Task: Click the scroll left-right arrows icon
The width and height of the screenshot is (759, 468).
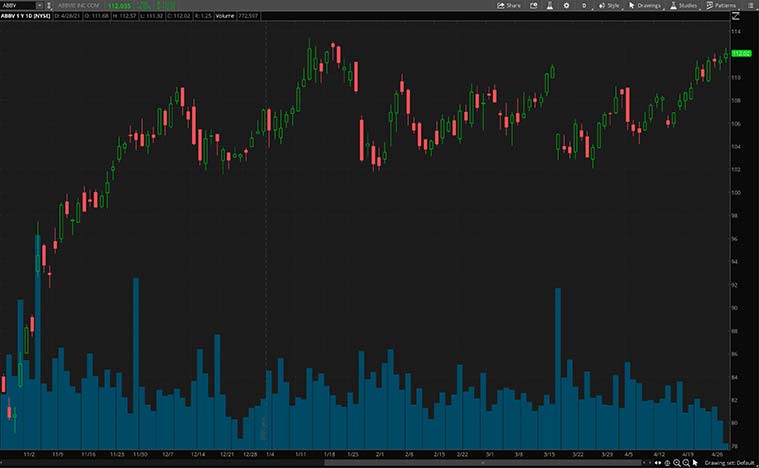Action: click(658, 463)
